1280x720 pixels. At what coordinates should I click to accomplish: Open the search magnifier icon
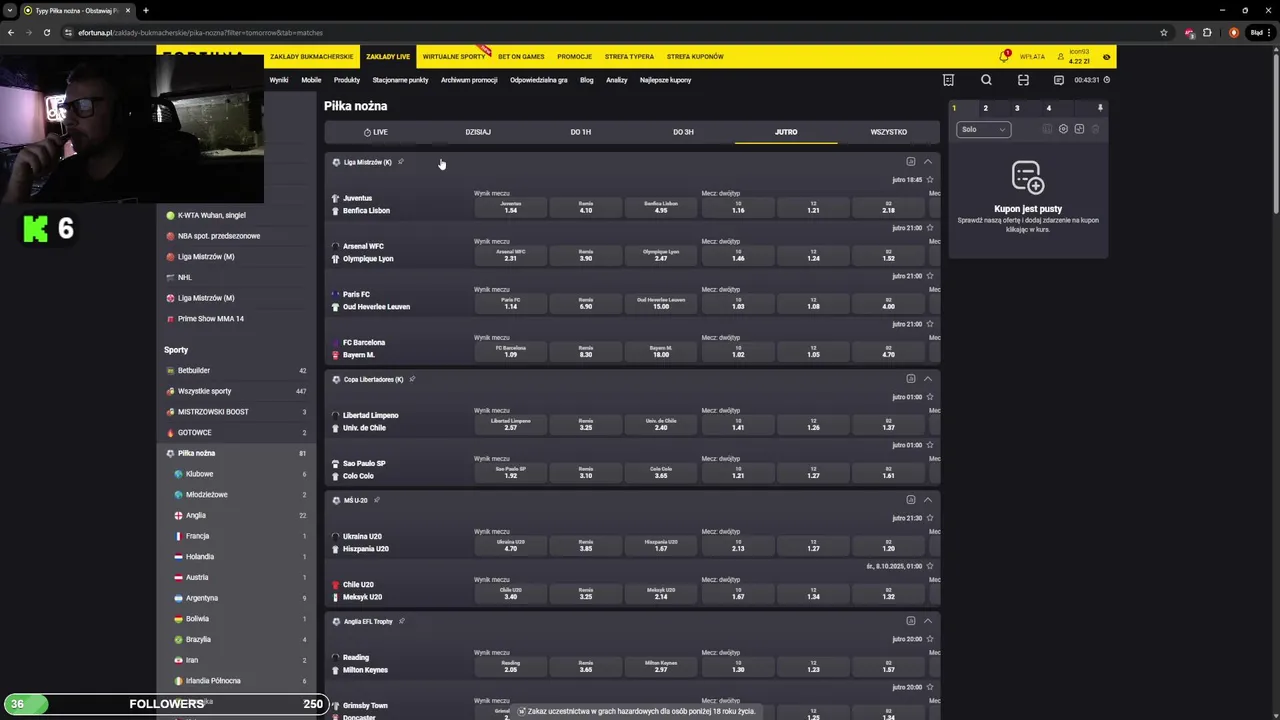986,80
